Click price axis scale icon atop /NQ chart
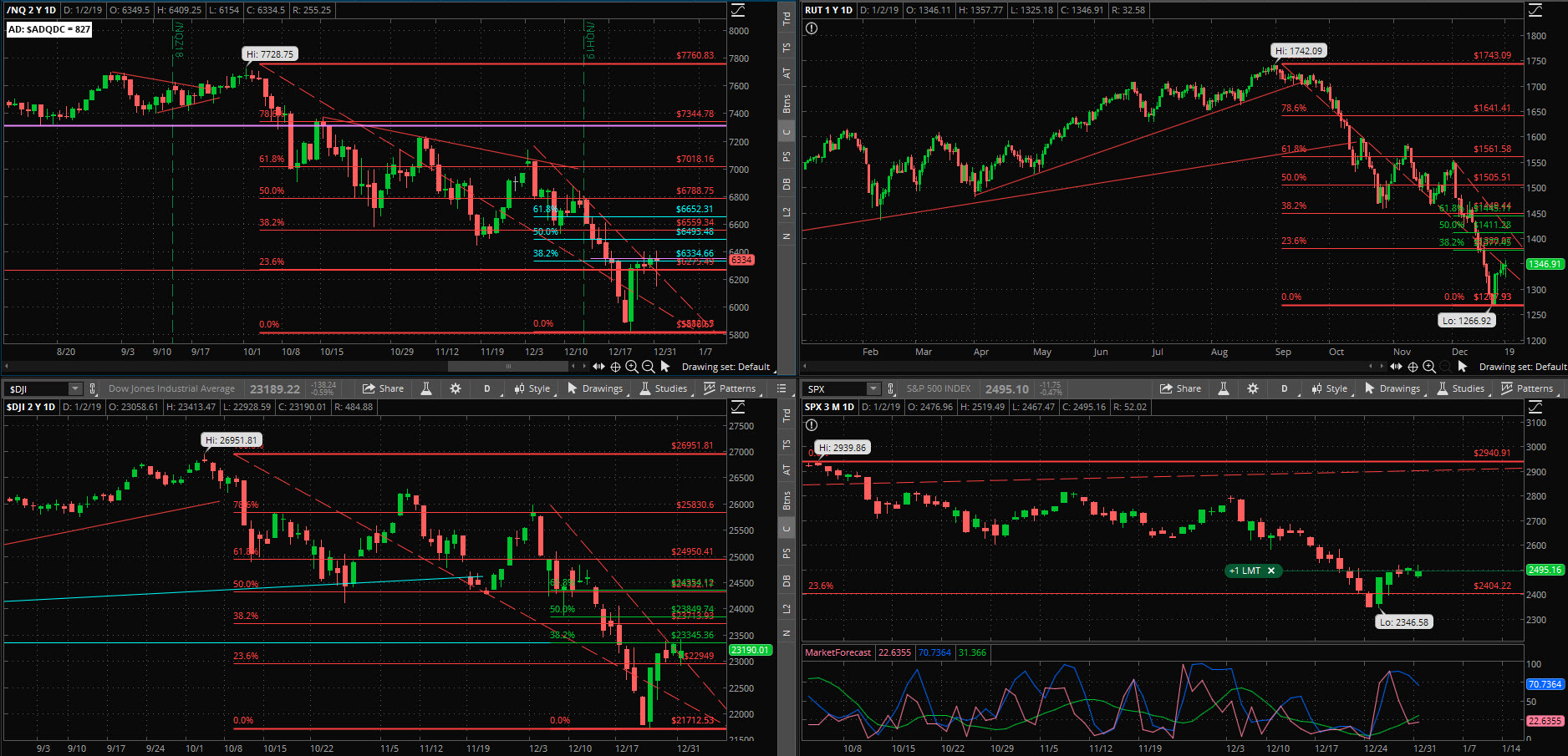This screenshot has width=1568, height=756. (x=738, y=10)
